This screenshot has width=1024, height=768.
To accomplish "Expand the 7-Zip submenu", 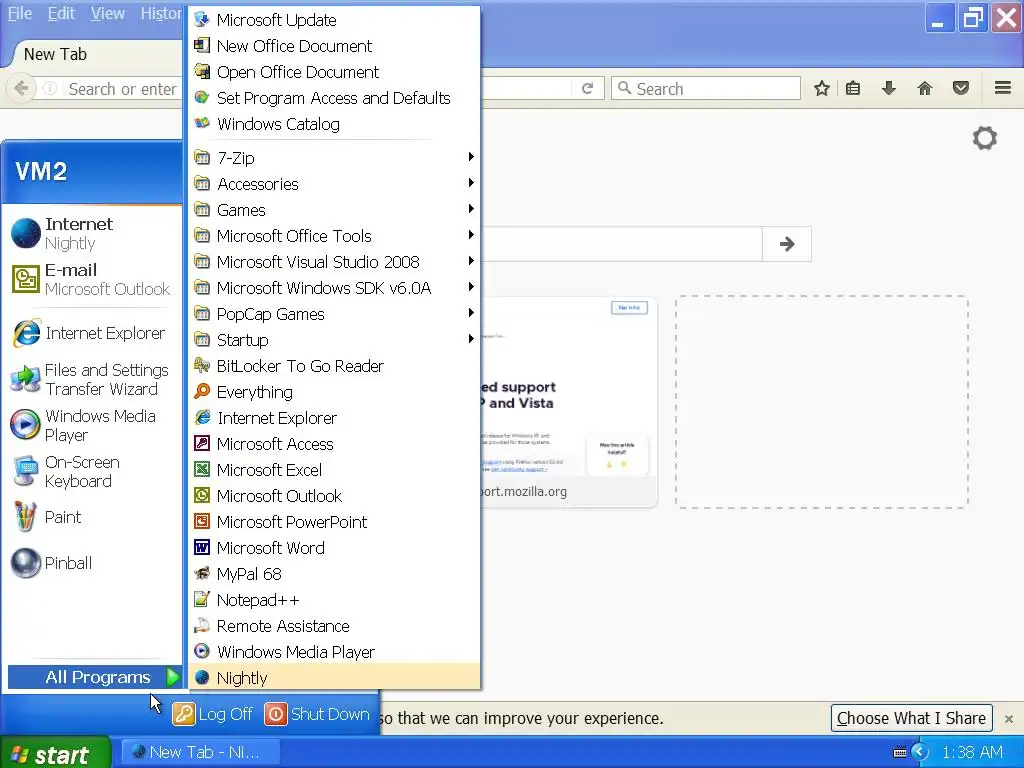I will [334, 157].
